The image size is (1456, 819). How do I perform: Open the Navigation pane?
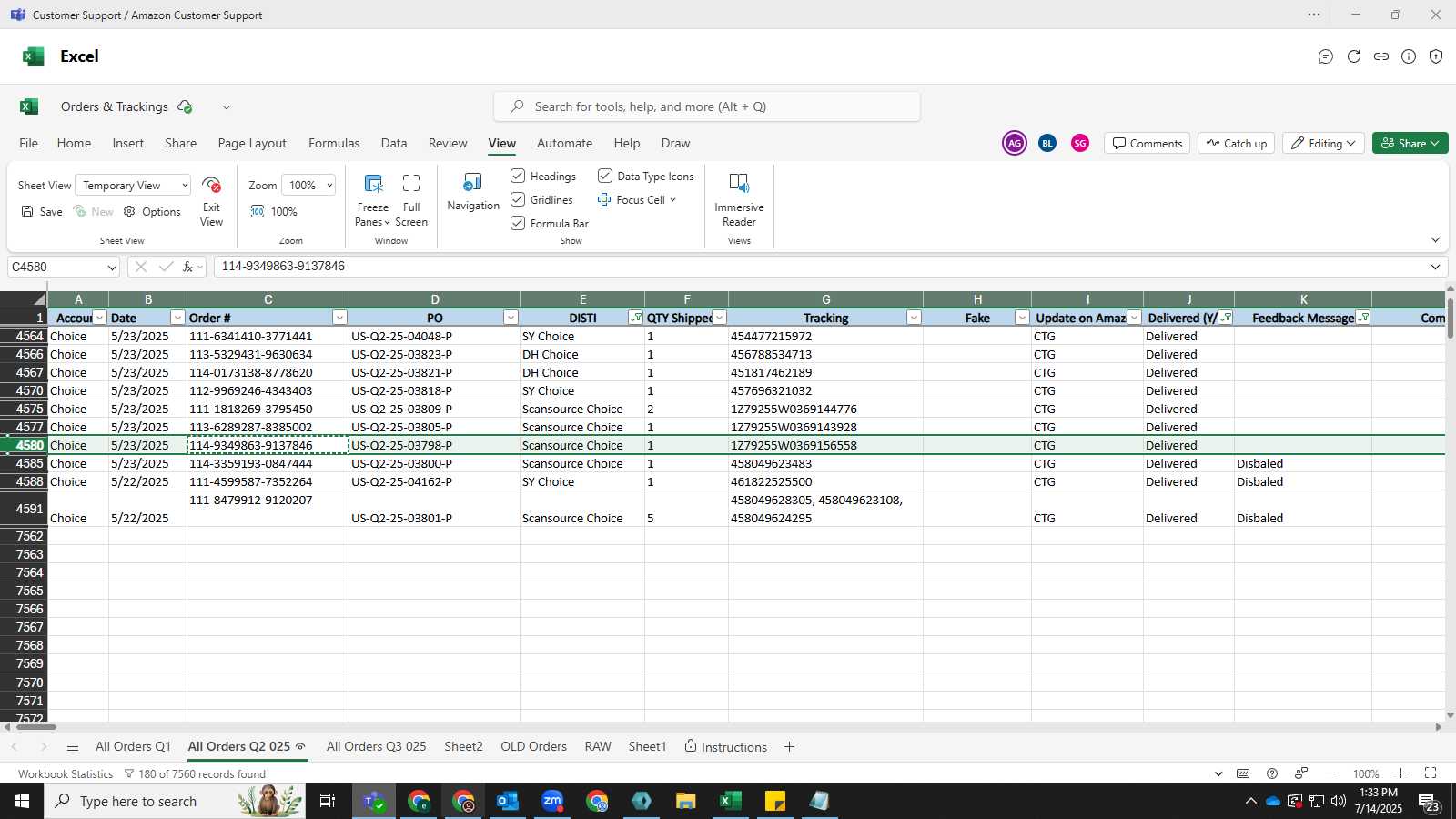(x=473, y=192)
